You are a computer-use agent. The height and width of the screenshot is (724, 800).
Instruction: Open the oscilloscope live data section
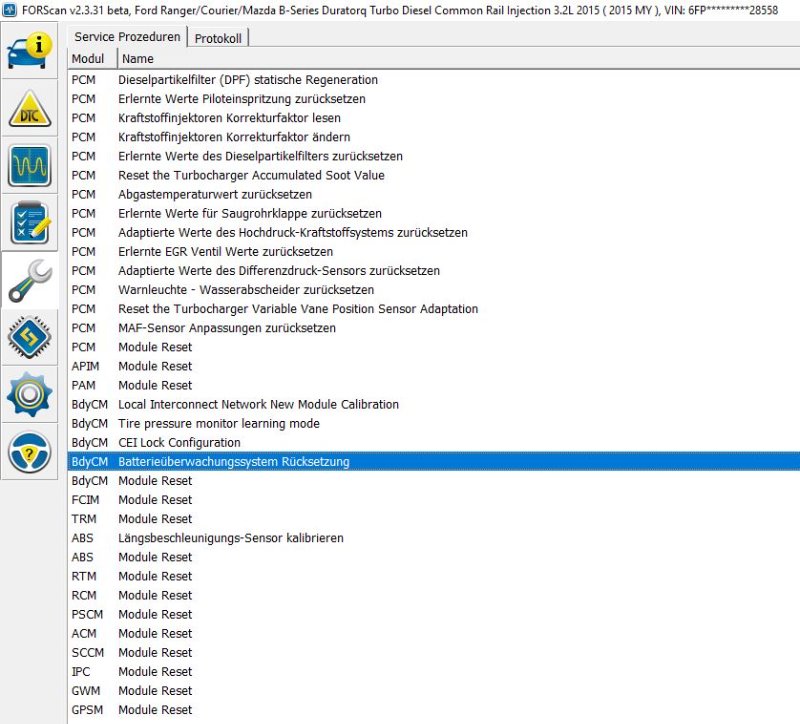[30, 165]
